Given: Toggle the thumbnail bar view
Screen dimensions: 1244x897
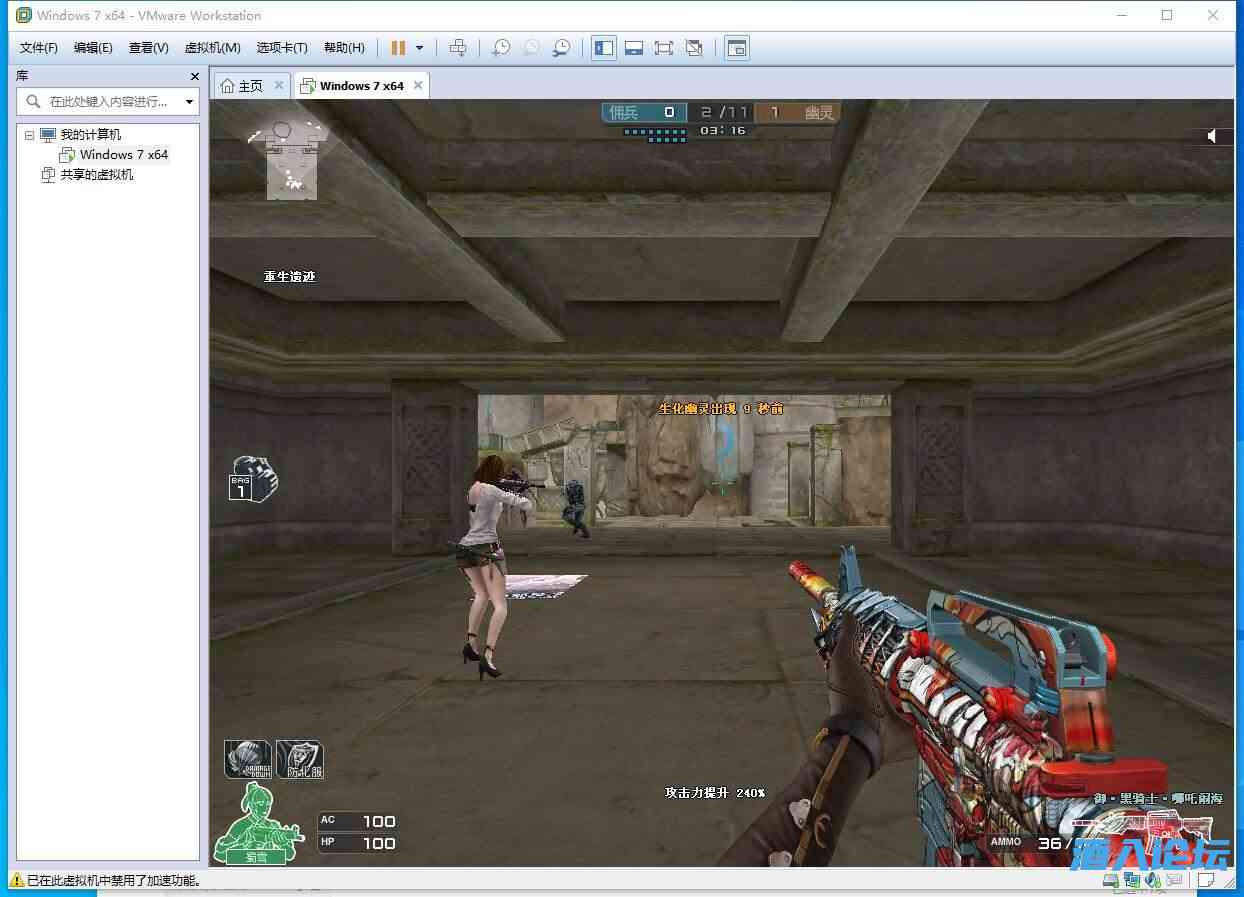Looking at the screenshot, I should click(x=633, y=48).
